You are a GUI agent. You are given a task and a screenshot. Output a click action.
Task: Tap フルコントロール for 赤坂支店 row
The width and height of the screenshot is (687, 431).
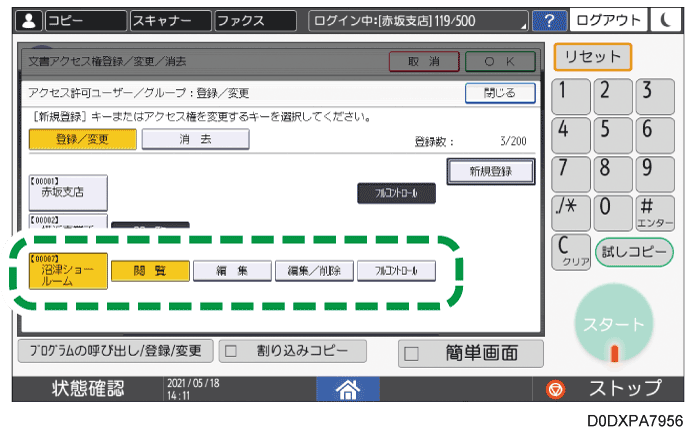click(x=397, y=193)
